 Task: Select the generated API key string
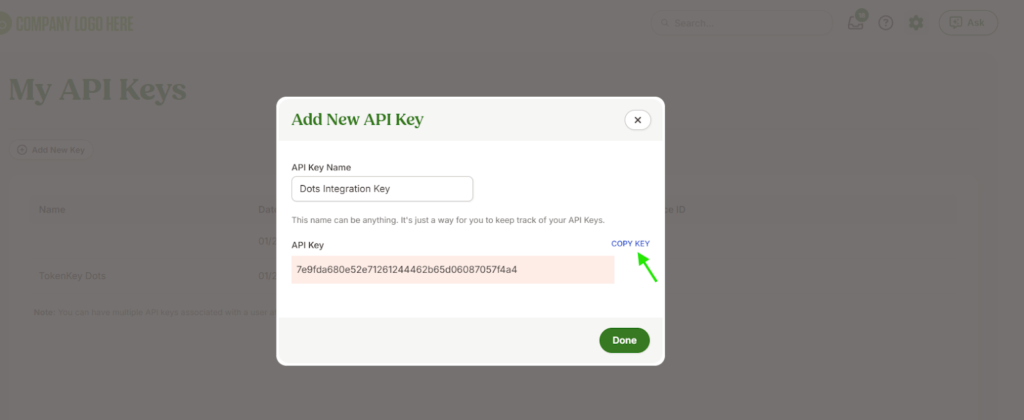coord(407,269)
